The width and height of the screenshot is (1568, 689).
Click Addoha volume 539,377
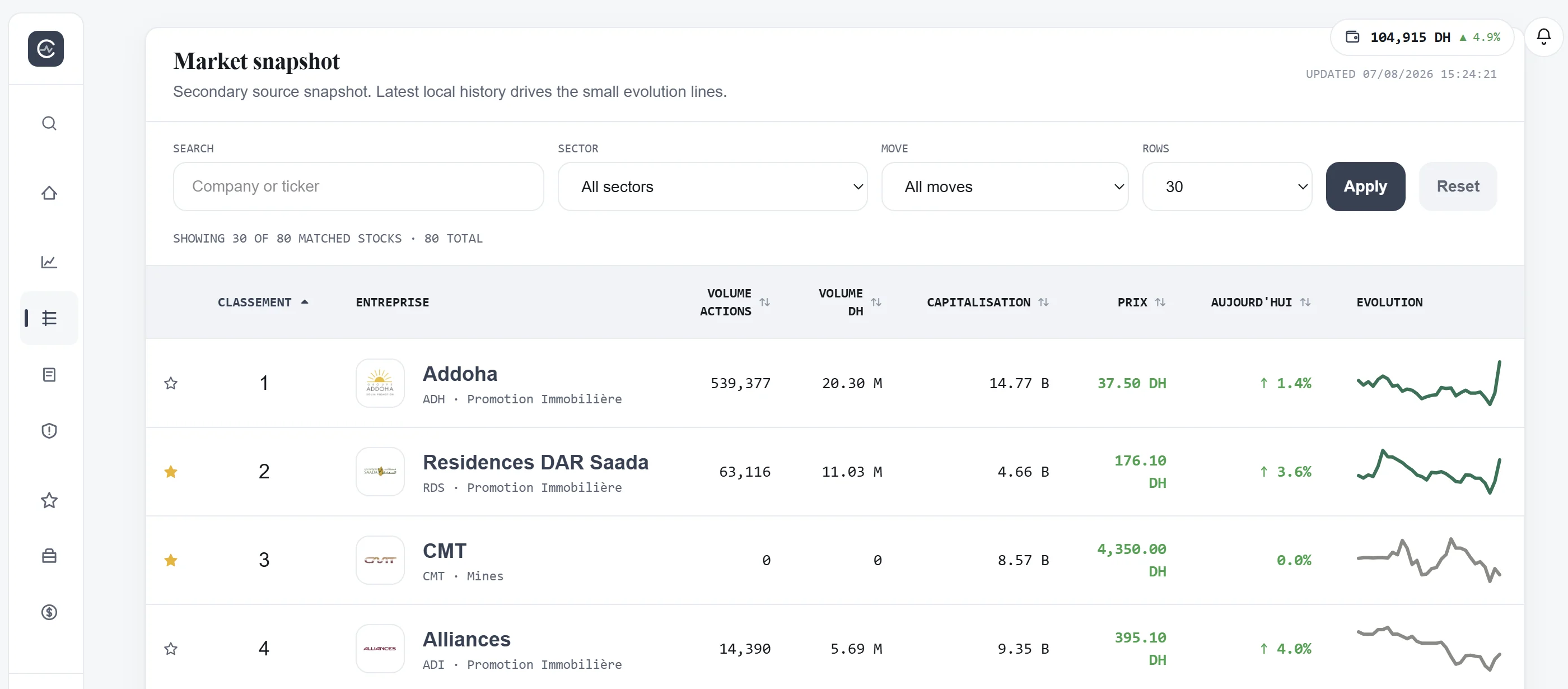[x=740, y=384]
